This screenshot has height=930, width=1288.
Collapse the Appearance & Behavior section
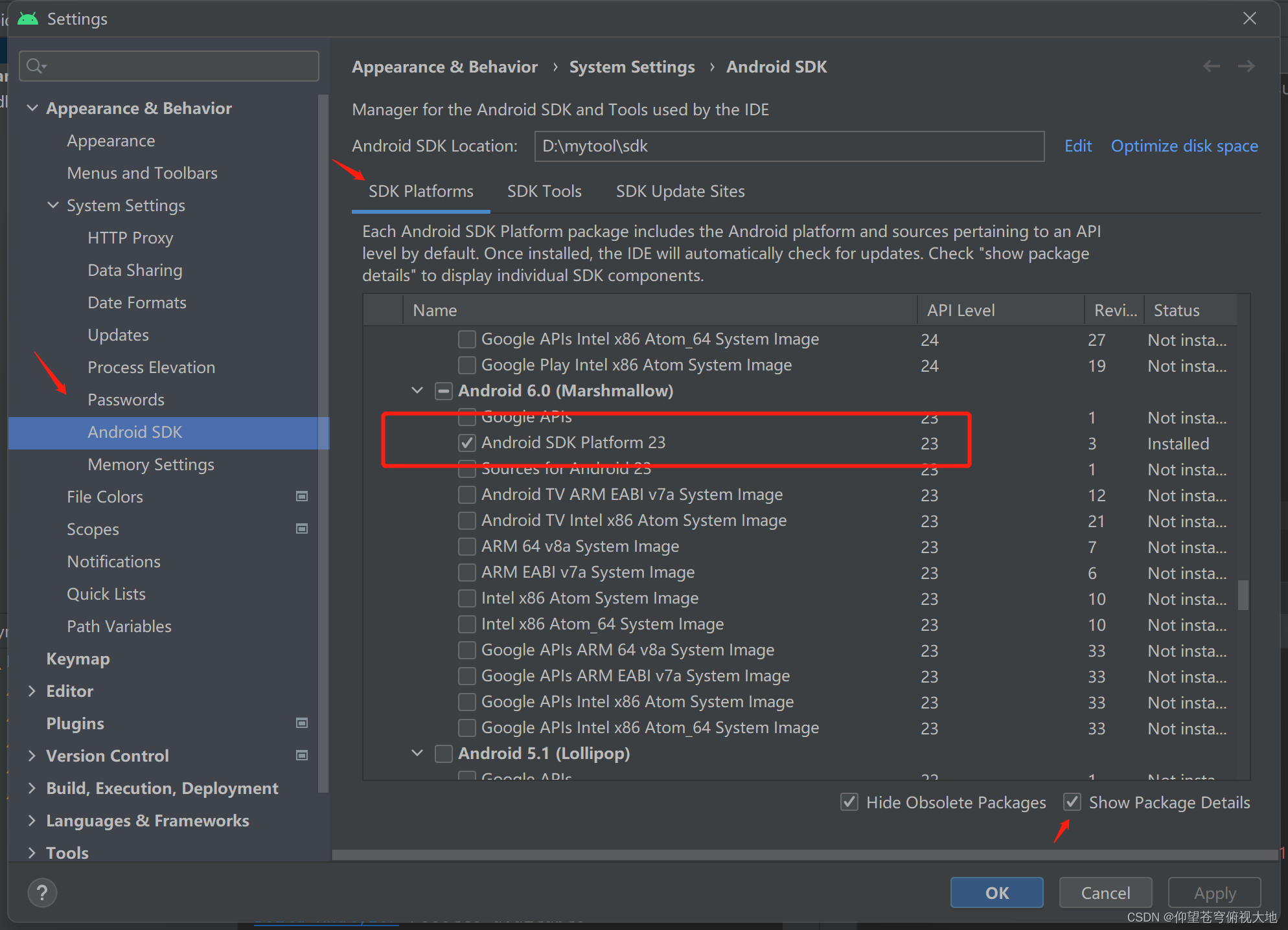pos(32,108)
